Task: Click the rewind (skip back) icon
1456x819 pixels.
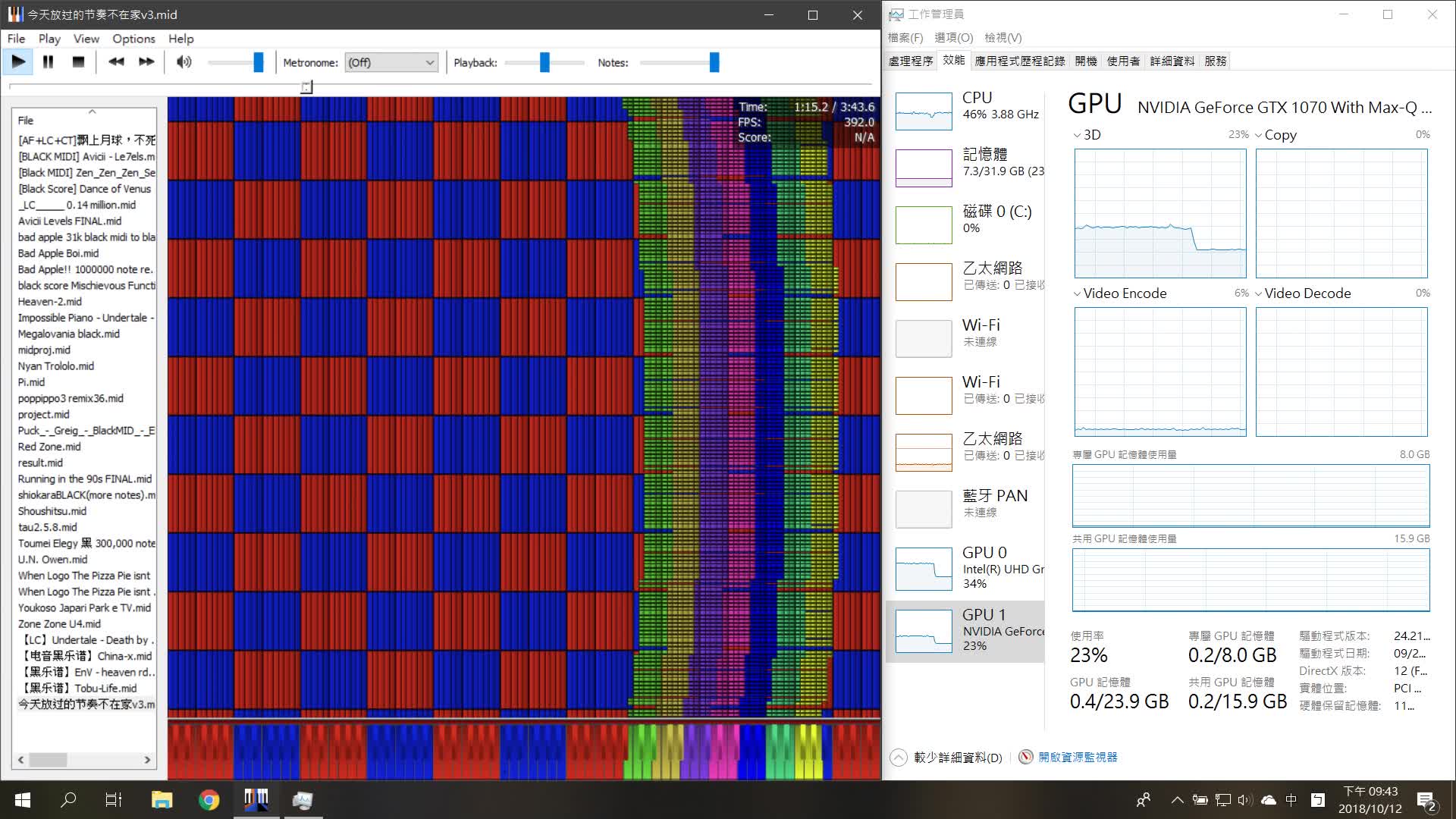Action: coord(116,62)
